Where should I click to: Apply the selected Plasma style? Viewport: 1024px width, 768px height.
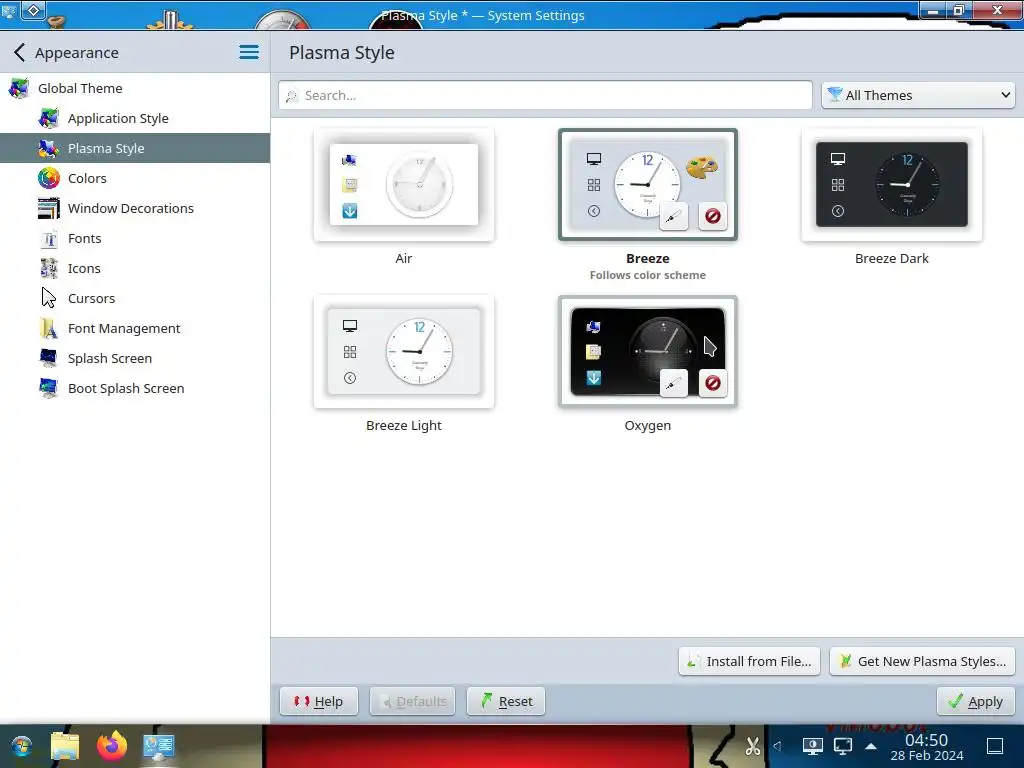coord(976,701)
